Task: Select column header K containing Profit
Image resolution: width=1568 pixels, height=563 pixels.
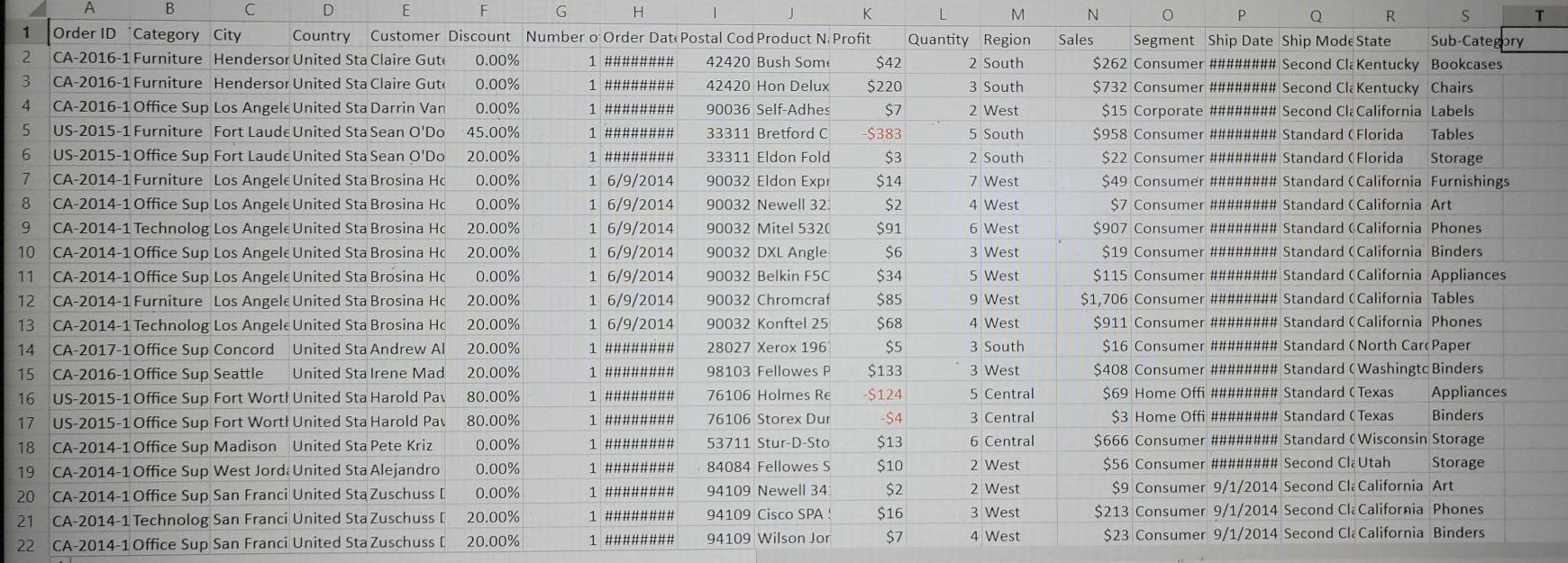Action: coord(868,11)
